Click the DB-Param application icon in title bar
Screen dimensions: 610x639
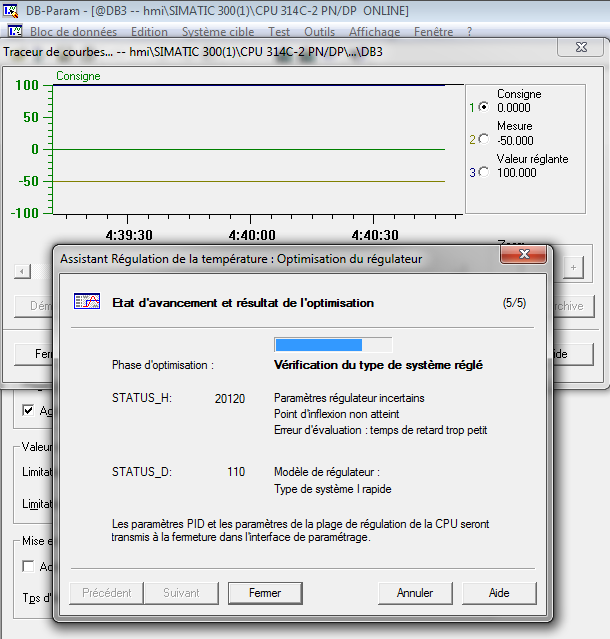pyautogui.click(x=12, y=10)
